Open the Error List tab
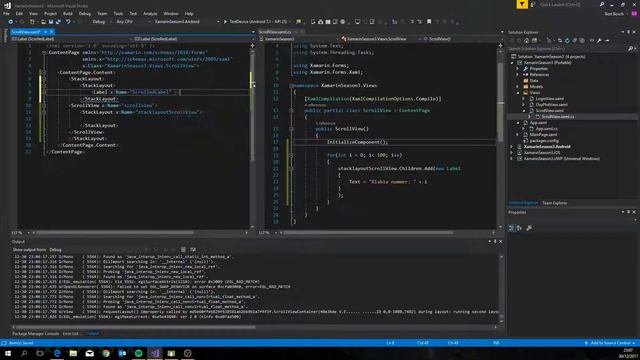The height and width of the screenshot is (360, 640). [72, 334]
